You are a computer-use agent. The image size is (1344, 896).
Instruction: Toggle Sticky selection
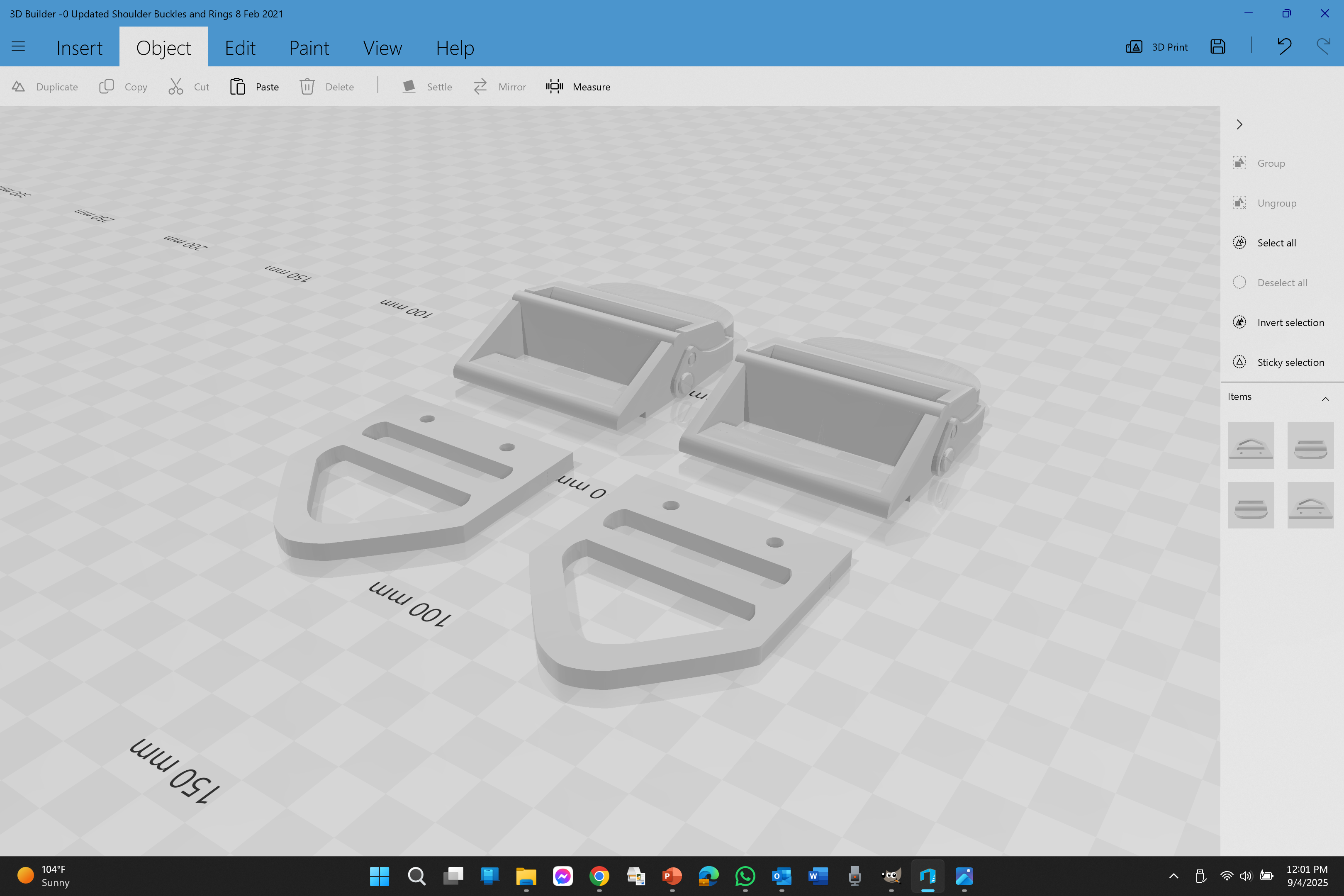click(1278, 362)
